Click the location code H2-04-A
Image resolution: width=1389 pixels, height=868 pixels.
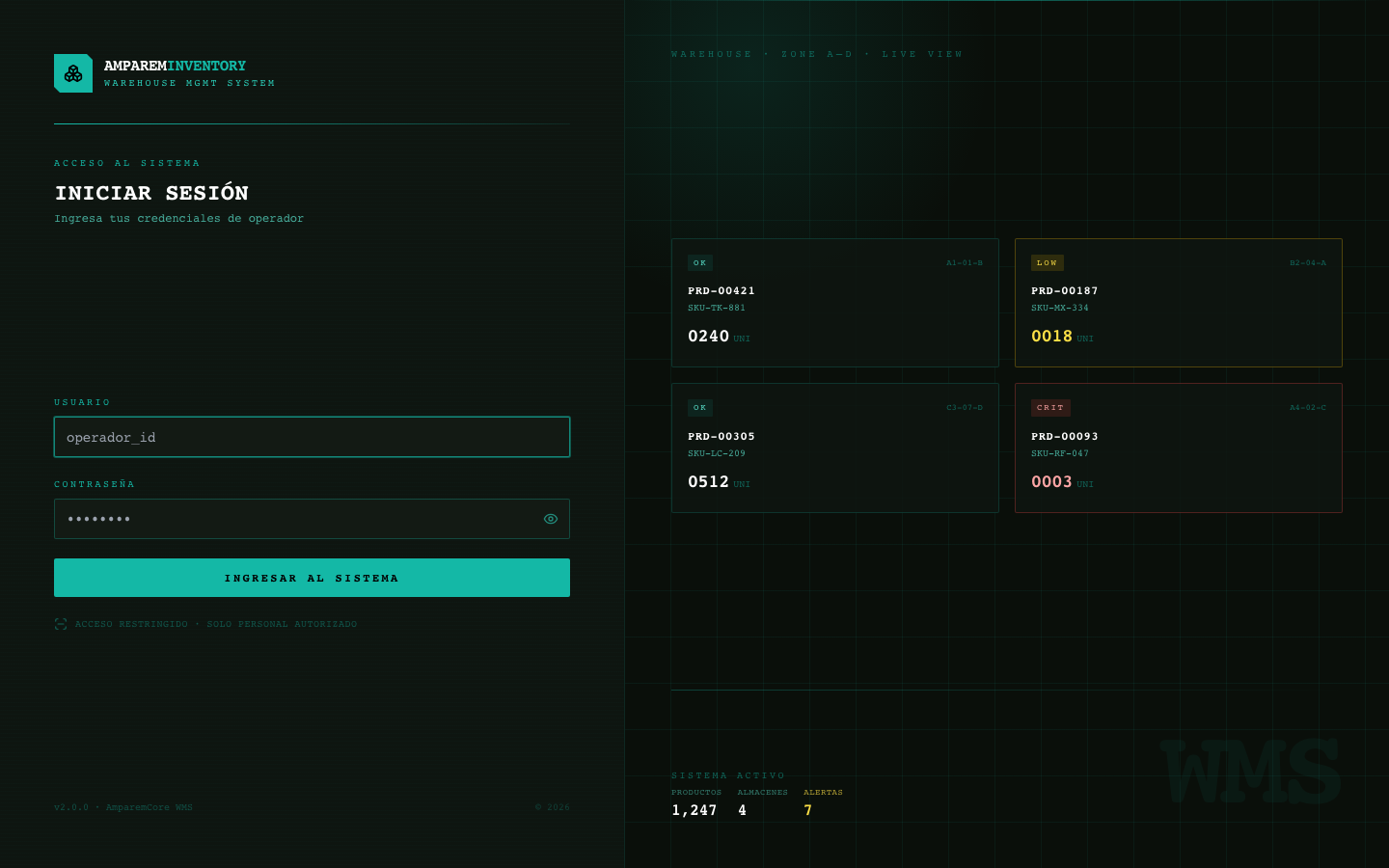click(1308, 262)
